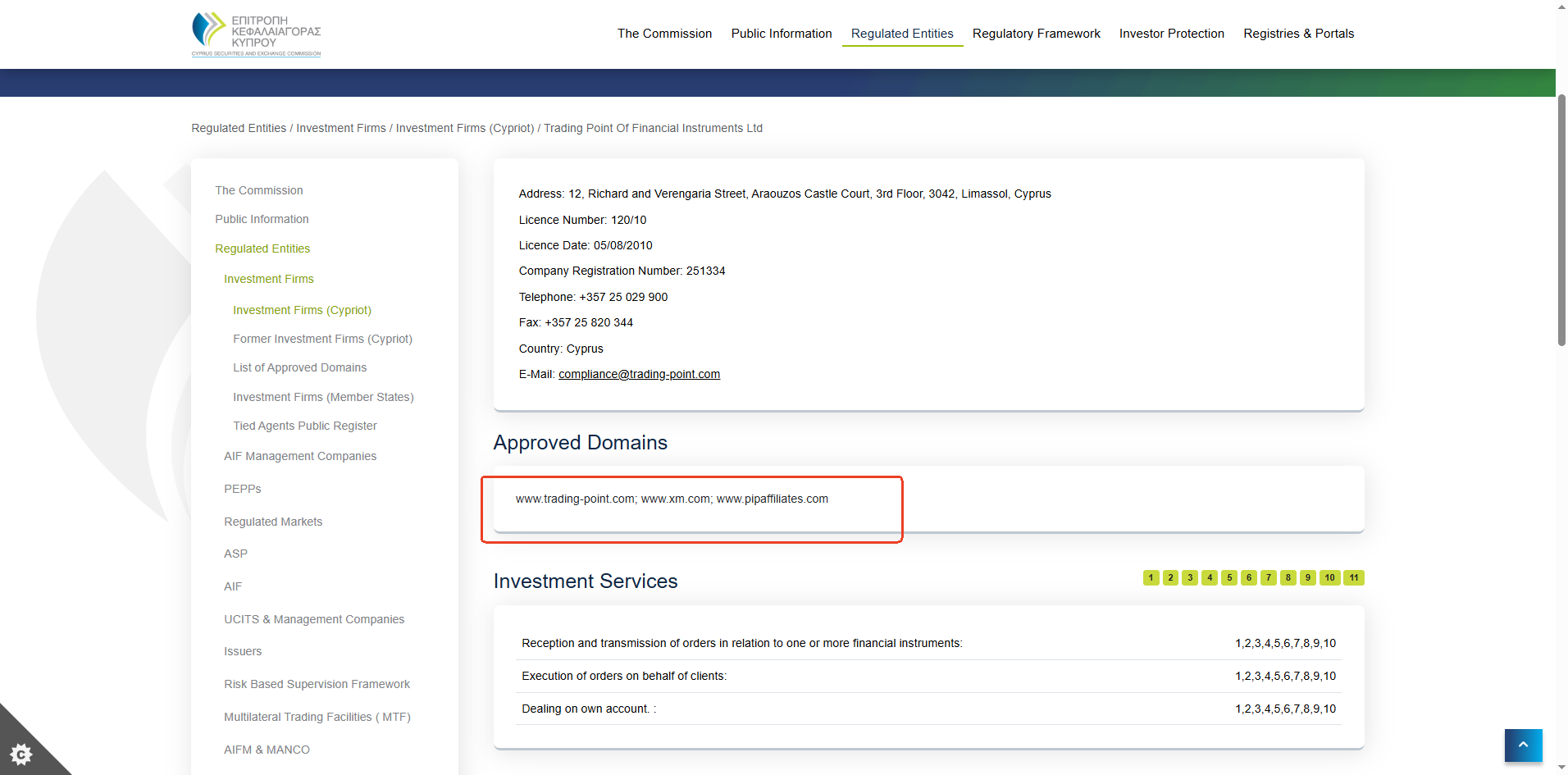1568x775 pixels.
Task: Click the compliance@trading-point.com email link
Action: [639, 374]
